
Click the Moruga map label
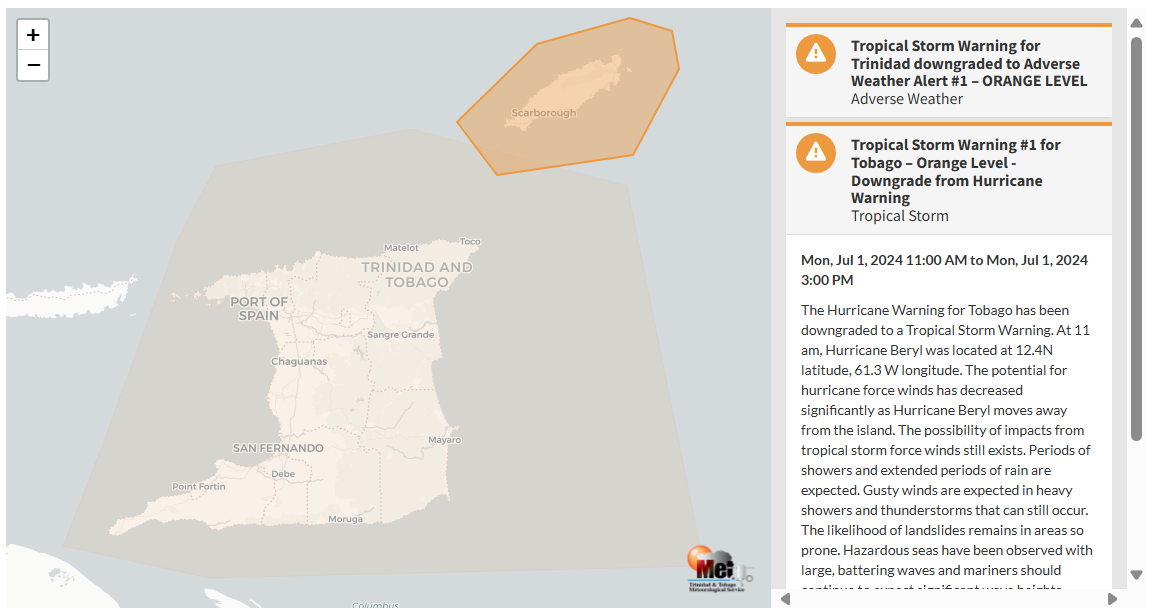click(345, 519)
